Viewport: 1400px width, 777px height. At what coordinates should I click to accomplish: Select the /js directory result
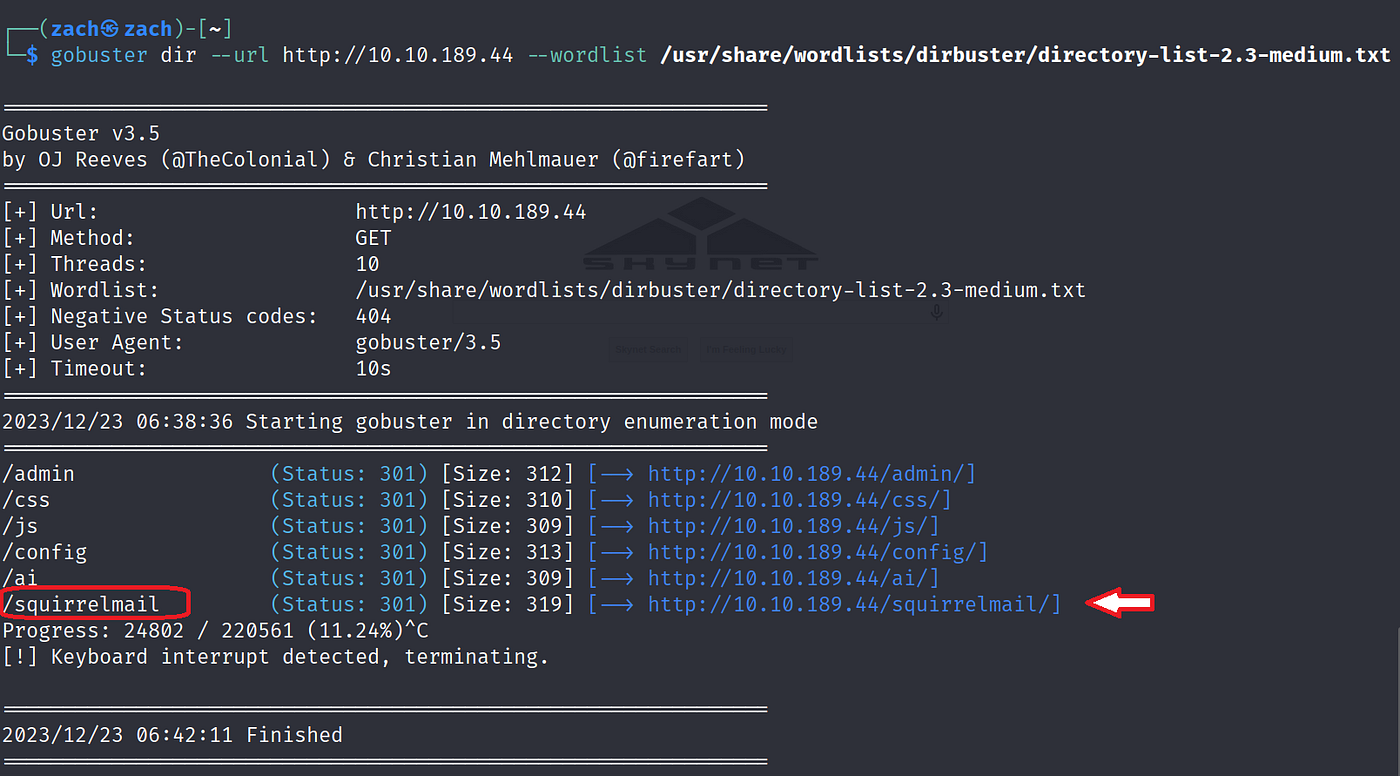21,526
